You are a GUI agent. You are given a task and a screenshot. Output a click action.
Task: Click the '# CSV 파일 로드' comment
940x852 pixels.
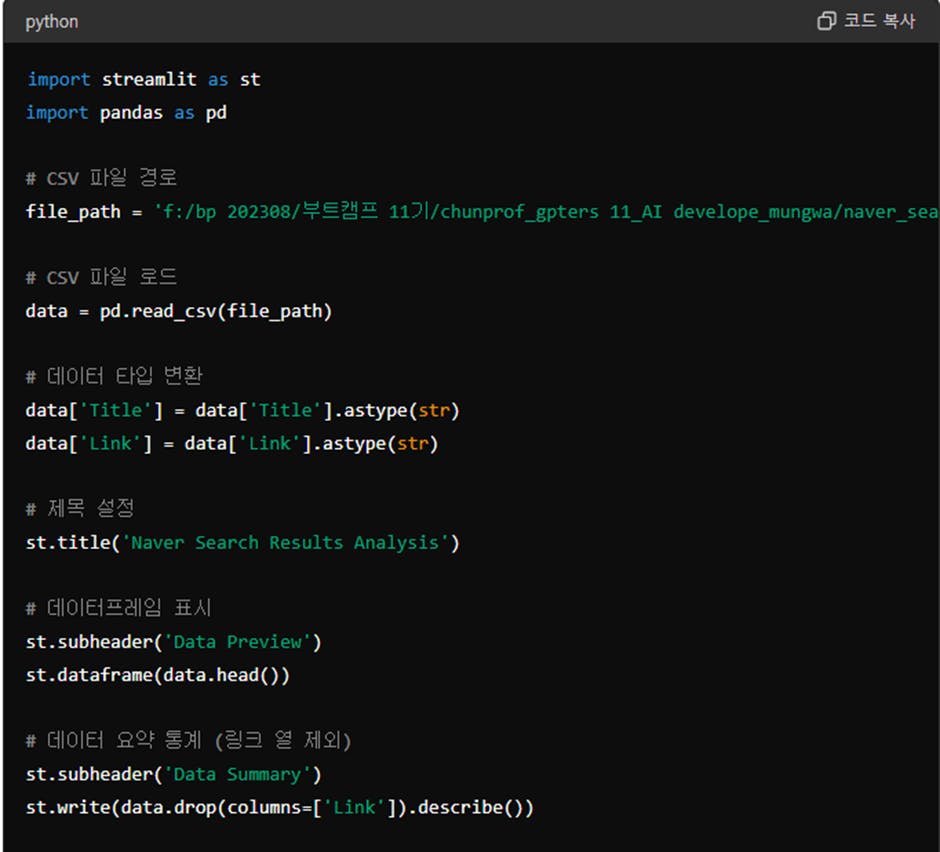[x=102, y=277]
